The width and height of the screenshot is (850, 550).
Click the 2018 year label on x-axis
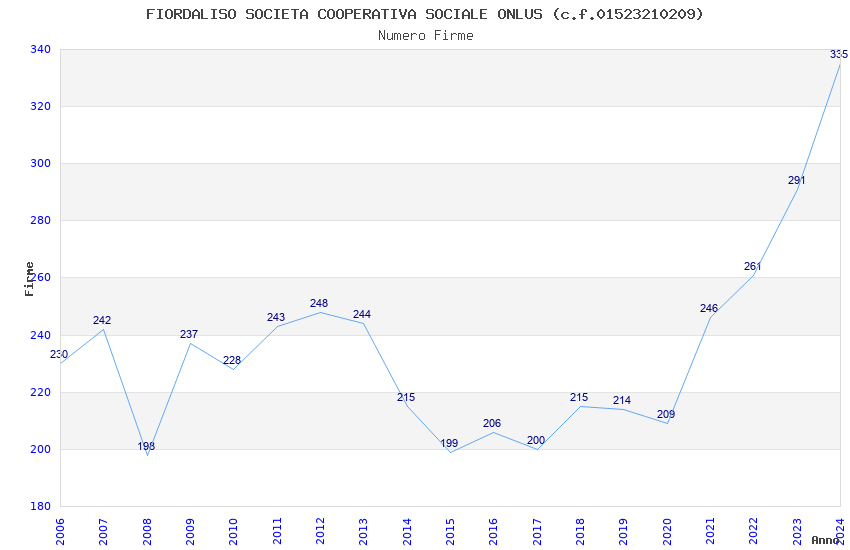point(580,531)
